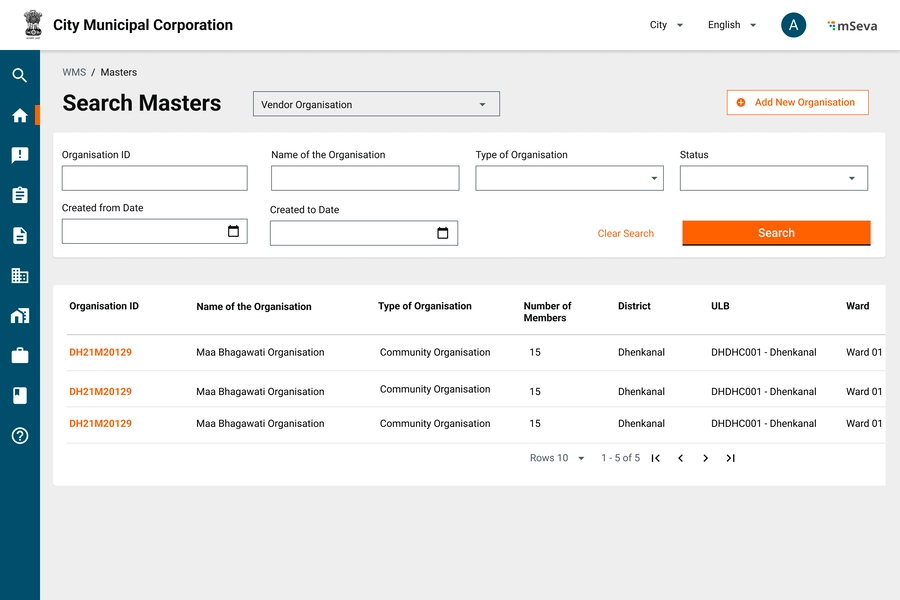Open the calendar picker for Created from Date
900x600 pixels.
click(x=234, y=231)
